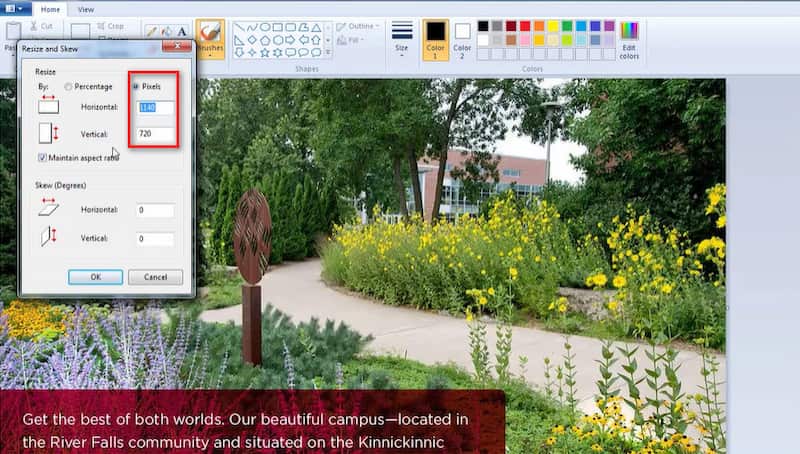Pick the black color swatch
This screenshot has height=454, width=800.
(483, 26)
